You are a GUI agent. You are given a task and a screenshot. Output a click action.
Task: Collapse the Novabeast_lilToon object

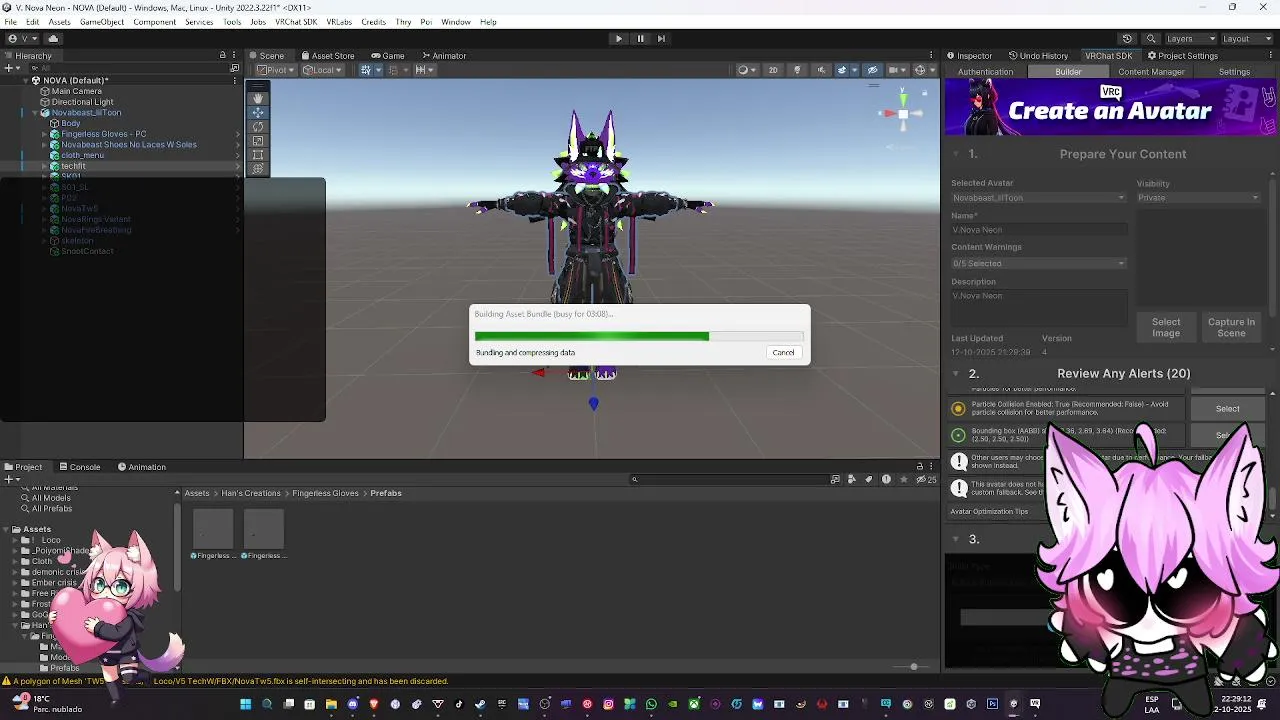pos(34,113)
